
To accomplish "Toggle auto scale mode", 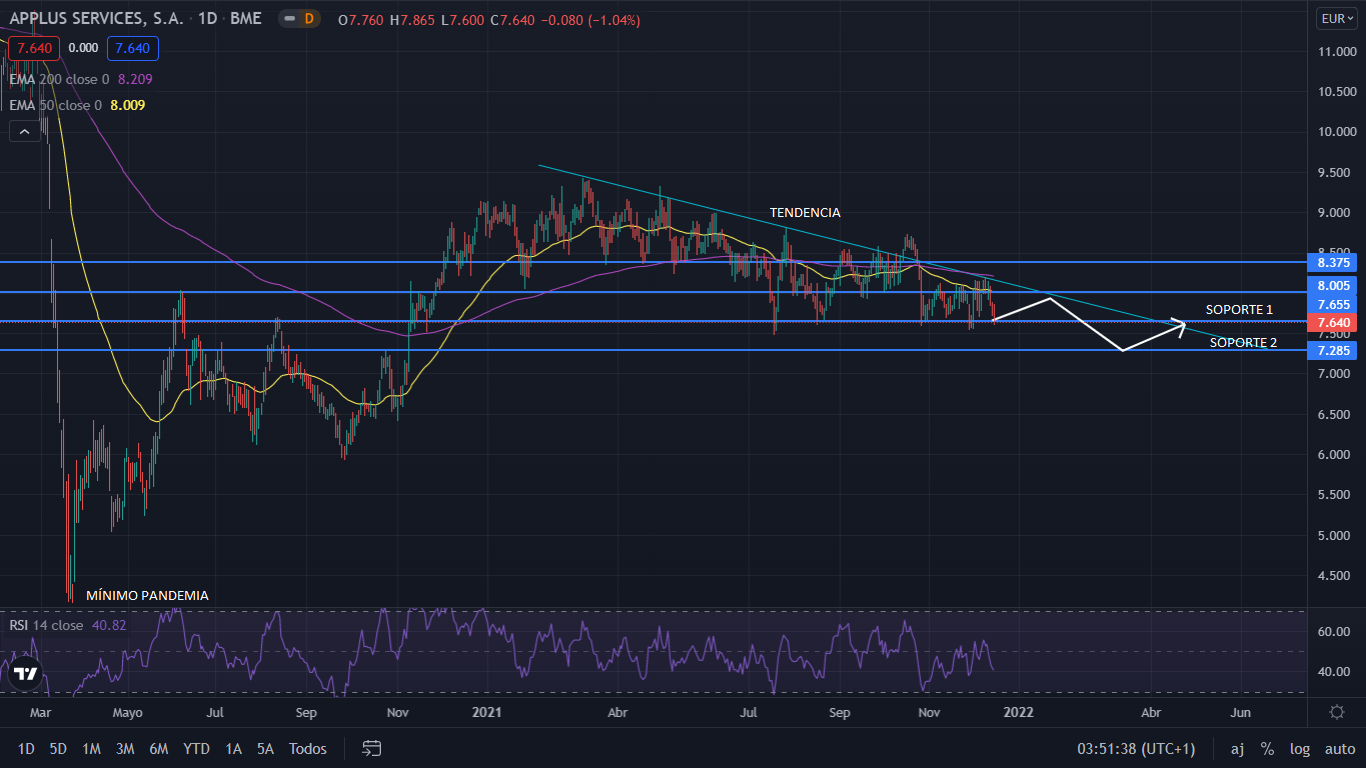I will (x=1339, y=748).
